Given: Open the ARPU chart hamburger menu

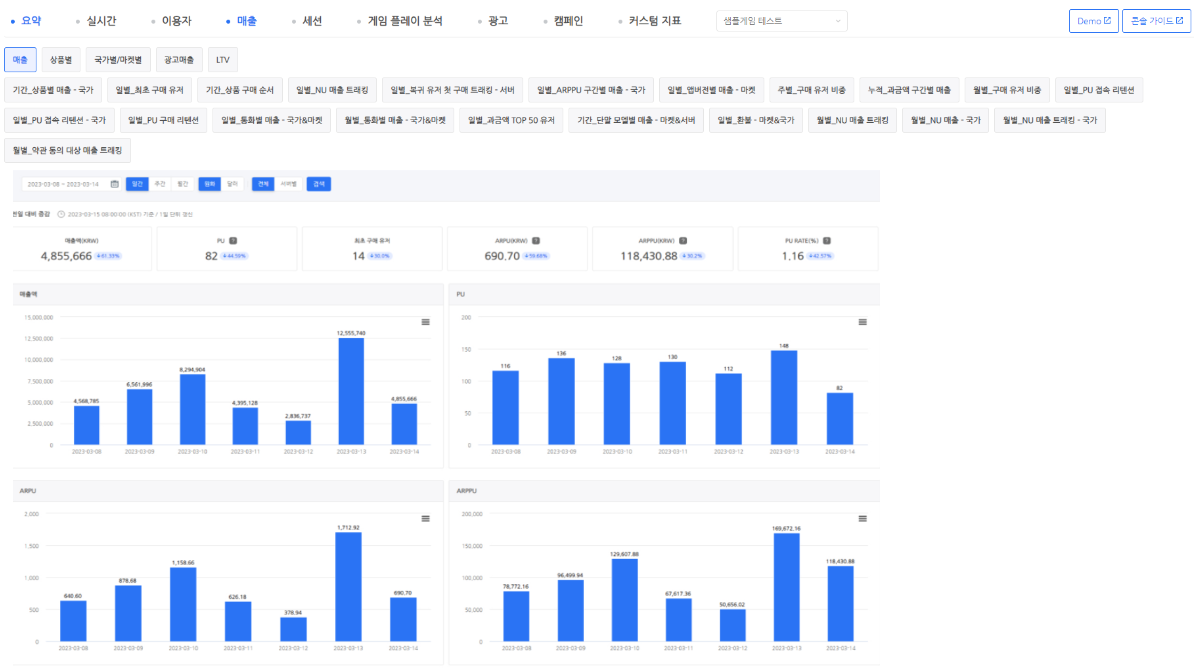Looking at the screenshot, I should (x=426, y=518).
